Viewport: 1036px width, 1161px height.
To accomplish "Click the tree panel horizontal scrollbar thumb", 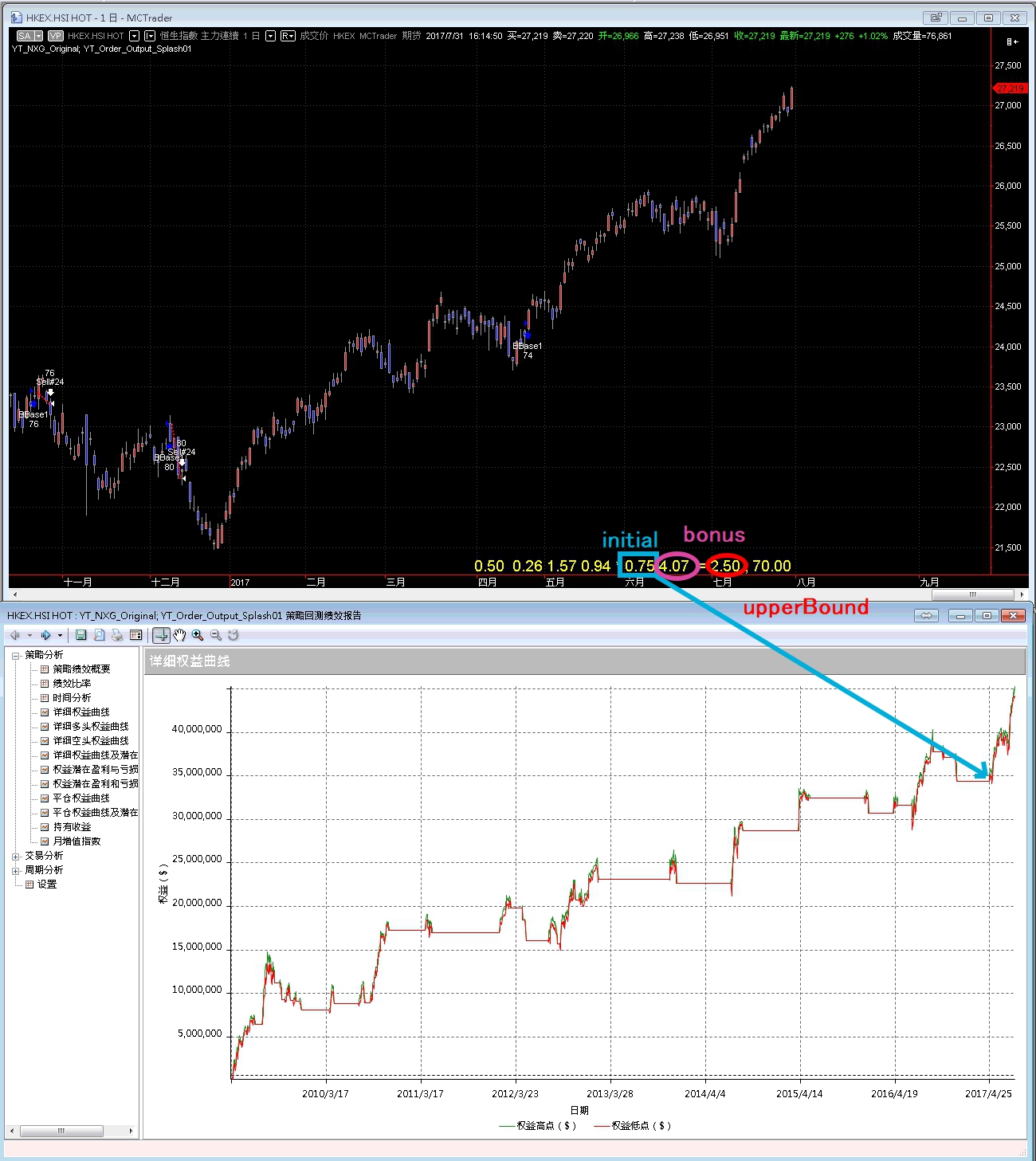I will [61, 1131].
